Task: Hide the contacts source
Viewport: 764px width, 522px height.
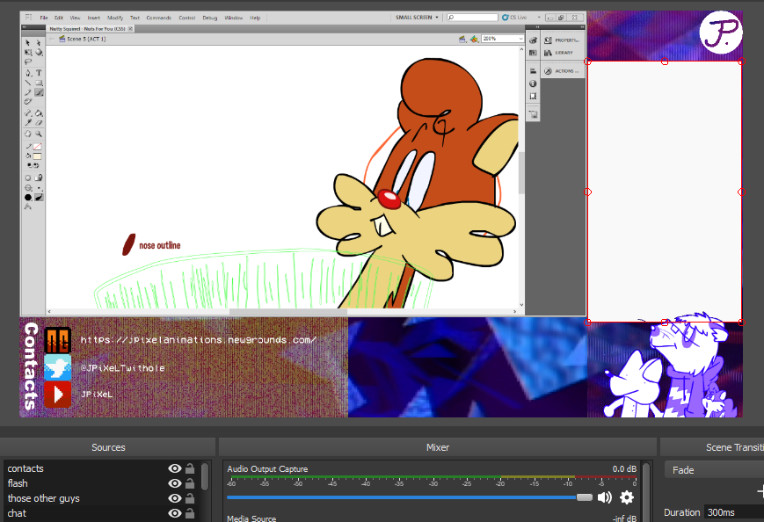Action: [x=174, y=468]
